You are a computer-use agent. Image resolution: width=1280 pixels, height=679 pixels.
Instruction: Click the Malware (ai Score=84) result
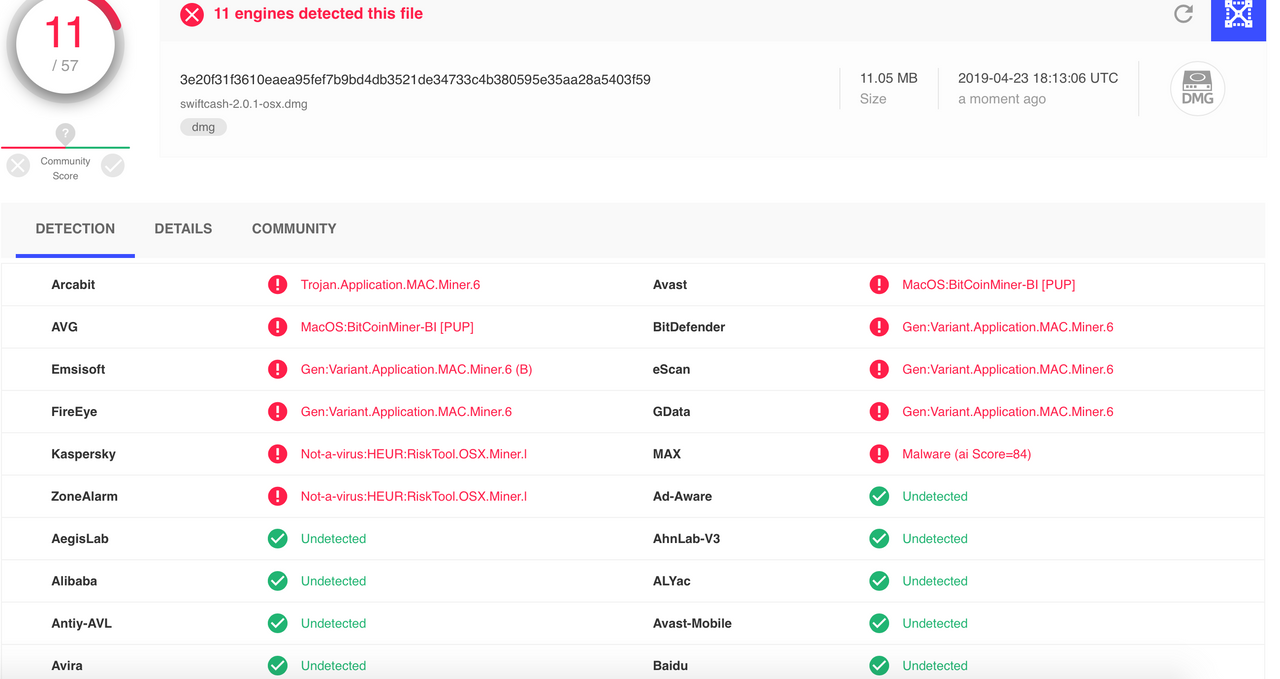coord(966,454)
